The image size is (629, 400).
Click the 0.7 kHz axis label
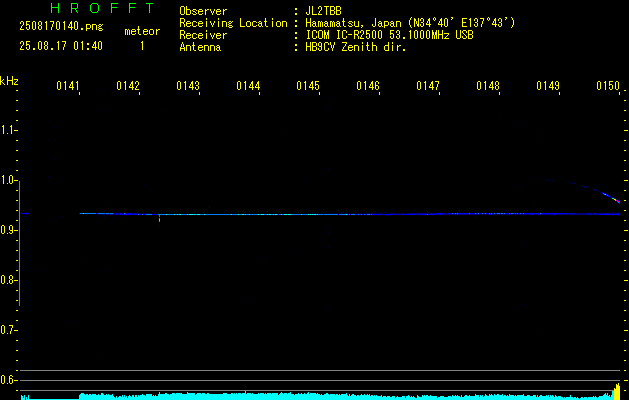click(x=8, y=330)
